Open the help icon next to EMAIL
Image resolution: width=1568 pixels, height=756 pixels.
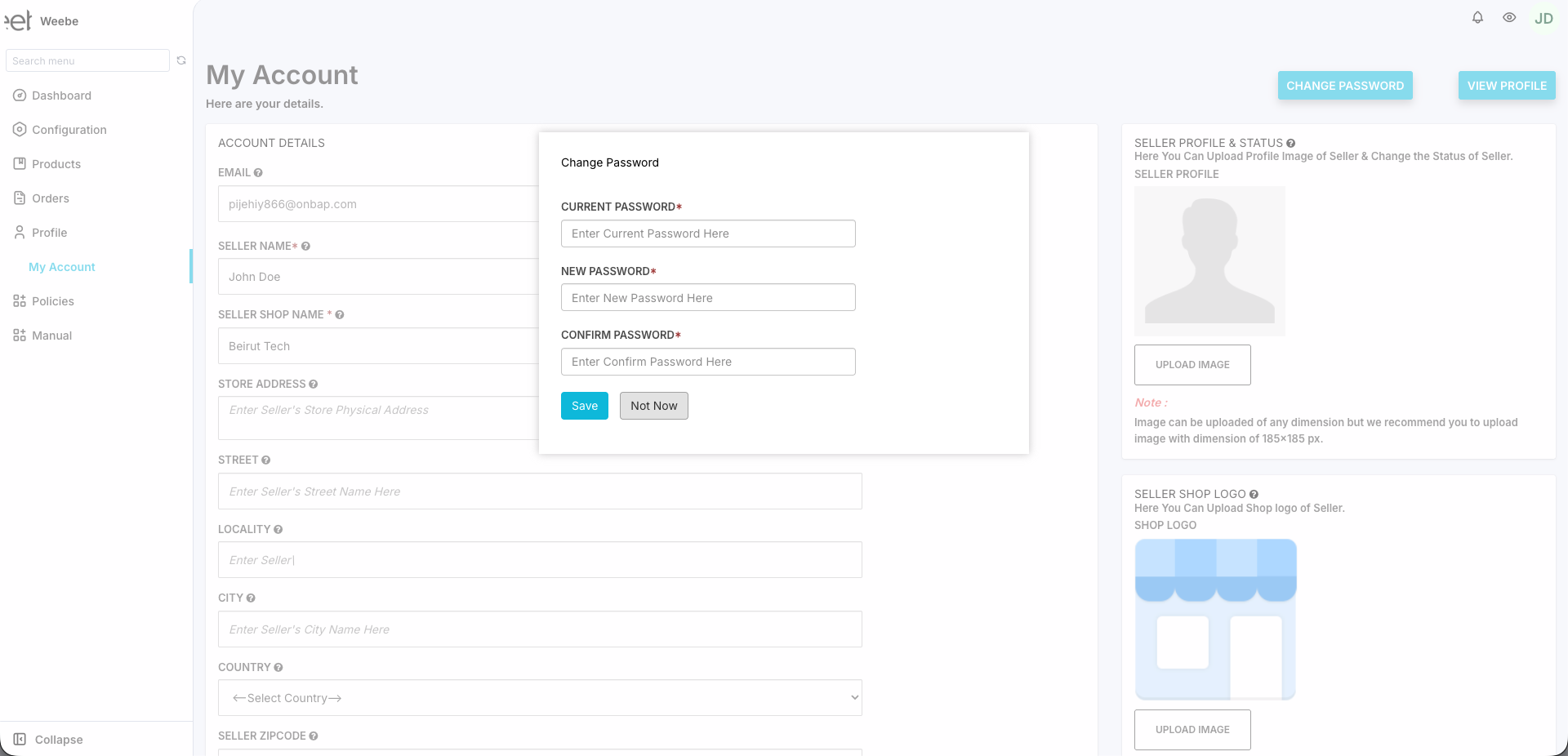point(257,172)
